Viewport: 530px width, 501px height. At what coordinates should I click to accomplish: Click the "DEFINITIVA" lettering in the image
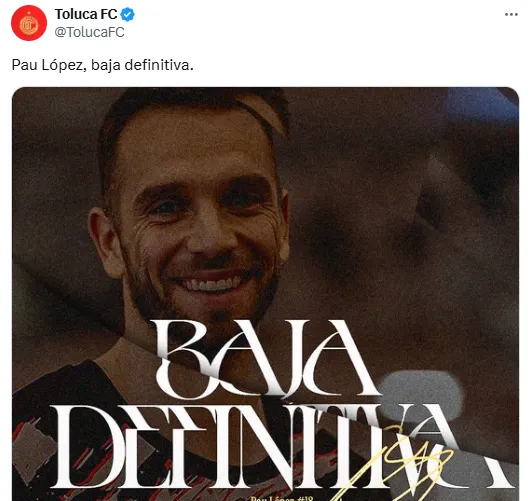pyautogui.click(x=284, y=446)
